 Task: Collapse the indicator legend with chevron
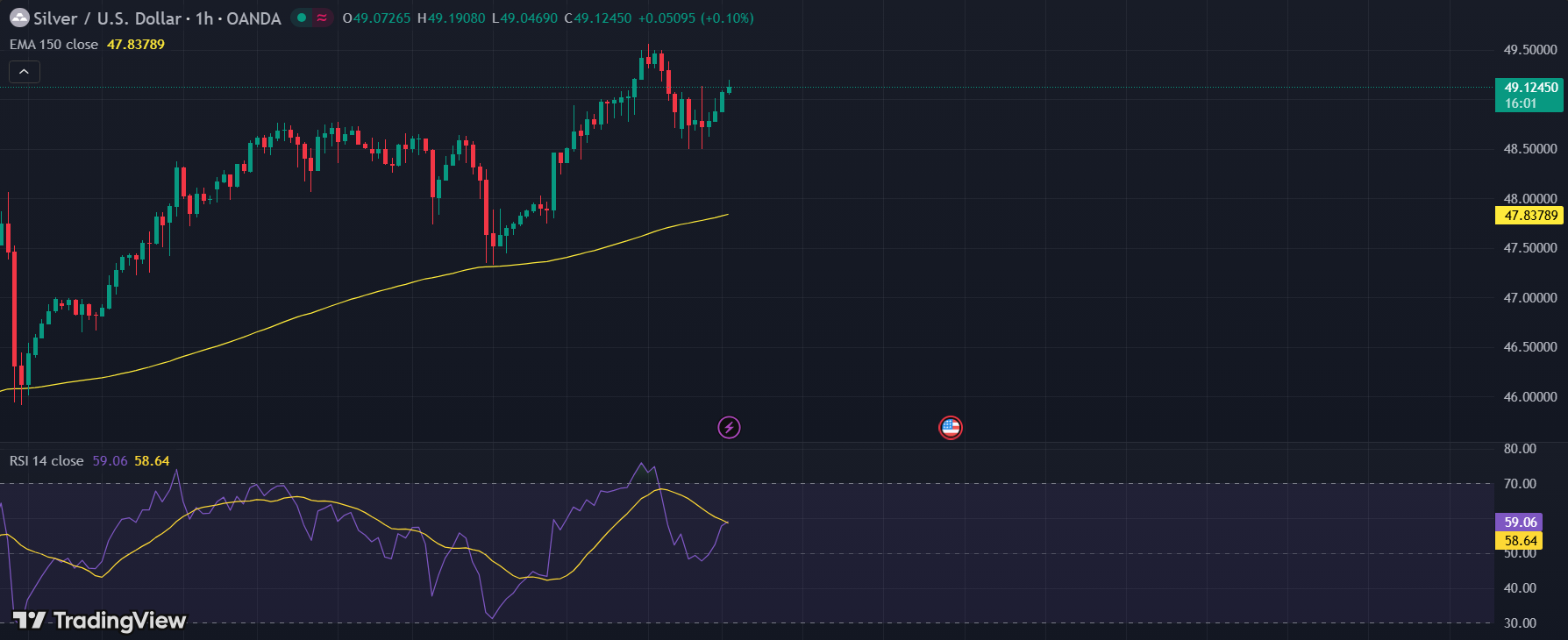[24, 71]
